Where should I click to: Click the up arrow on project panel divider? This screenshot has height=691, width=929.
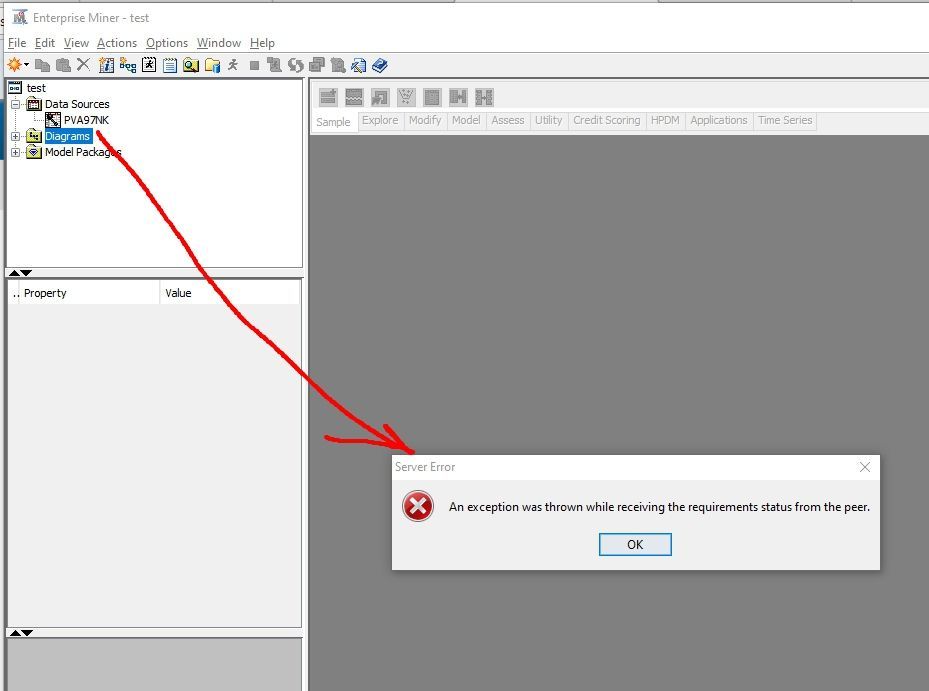tap(14, 273)
